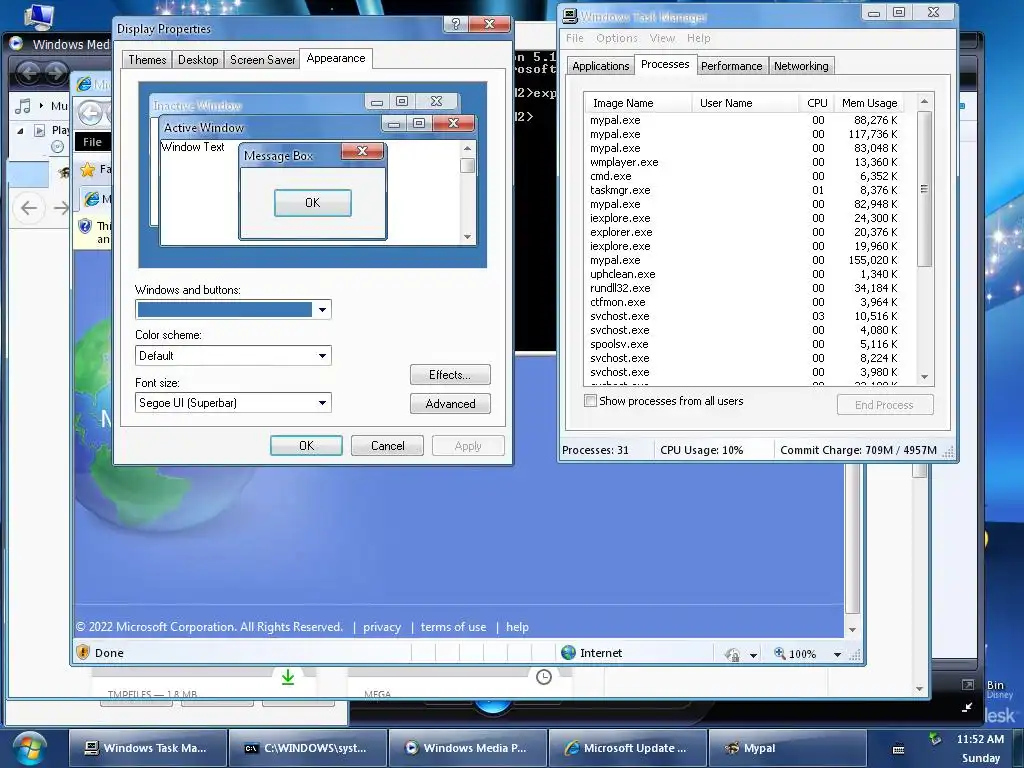Screen dimensions: 1024x768
Task: Open the Color scheme dropdown
Action: click(322, 356)
